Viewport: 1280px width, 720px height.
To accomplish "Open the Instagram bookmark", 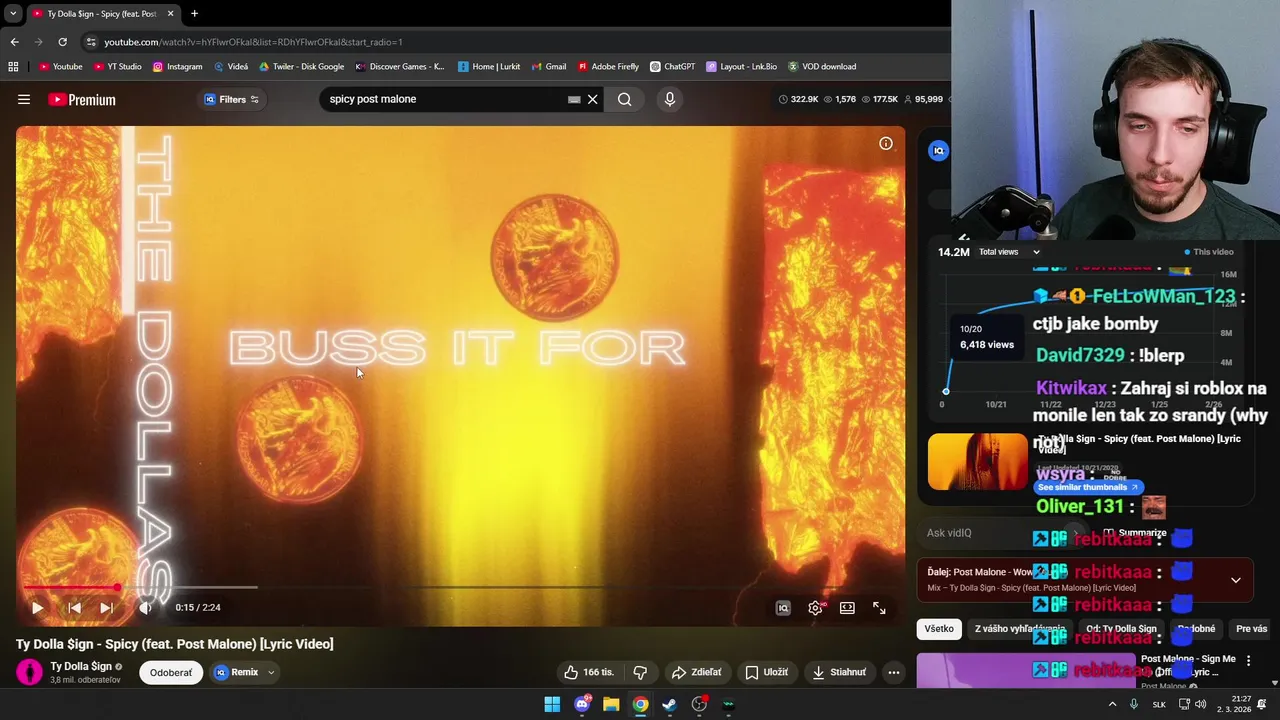I will (177, 67).
